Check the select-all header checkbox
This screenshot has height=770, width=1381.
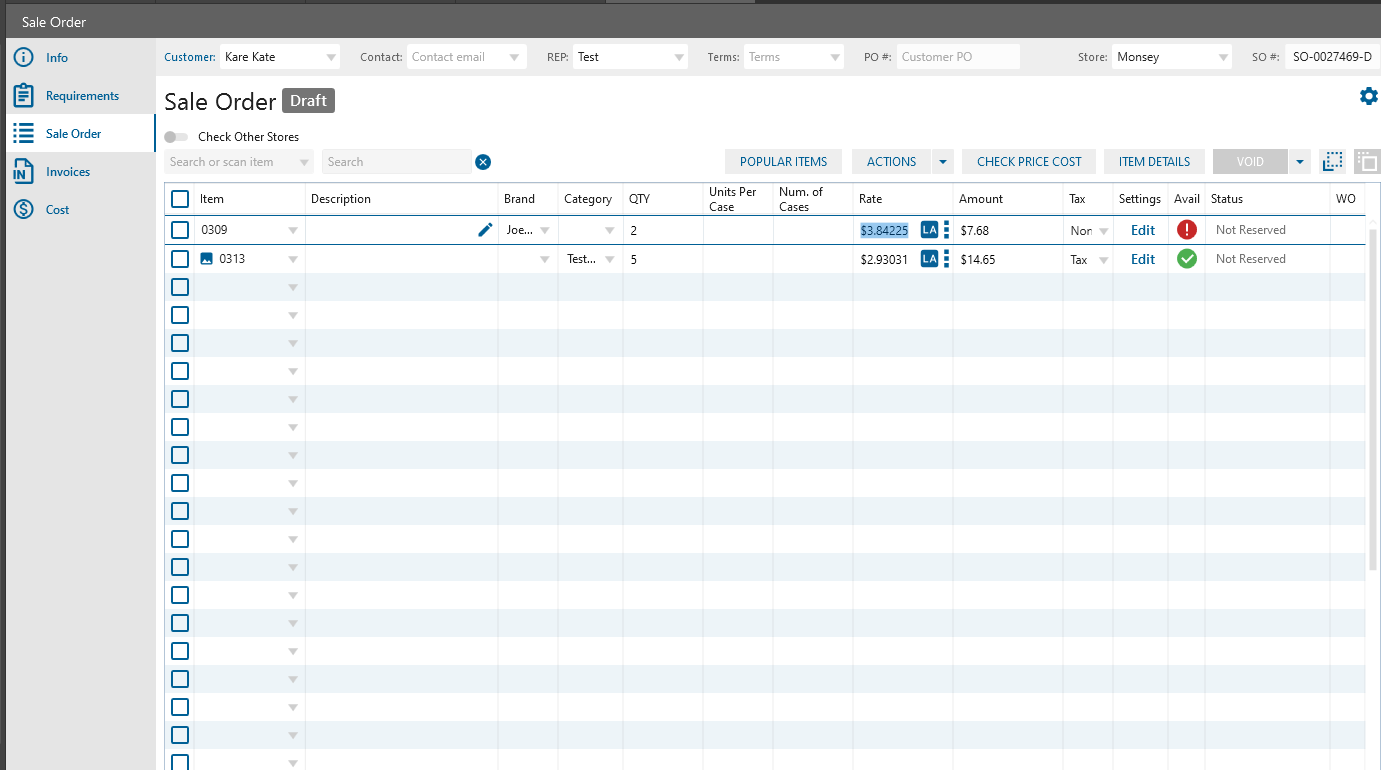pyautogui.click(x=180, y=199)
